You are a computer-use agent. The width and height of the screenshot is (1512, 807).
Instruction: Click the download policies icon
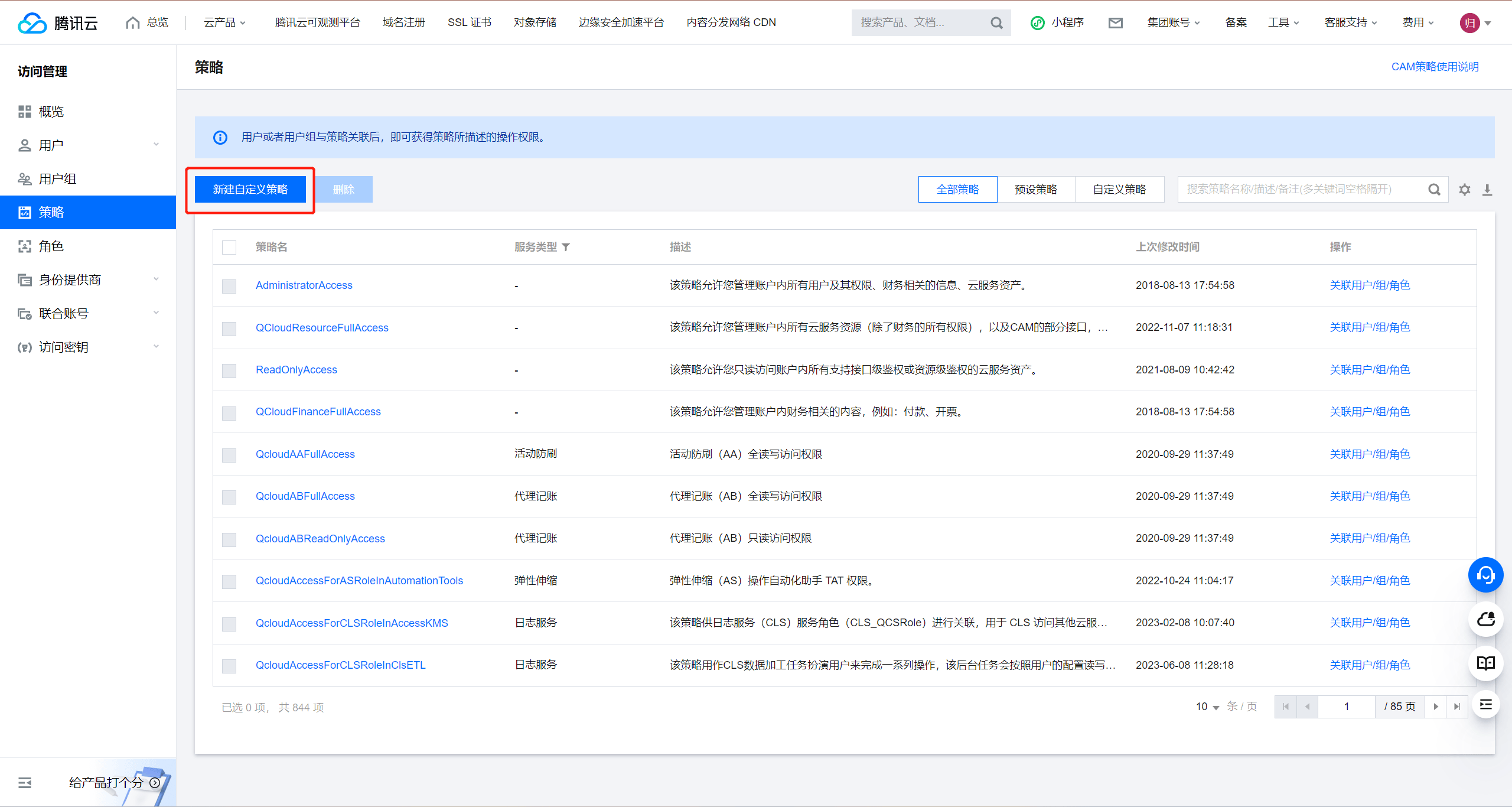tap(1488, 189)
